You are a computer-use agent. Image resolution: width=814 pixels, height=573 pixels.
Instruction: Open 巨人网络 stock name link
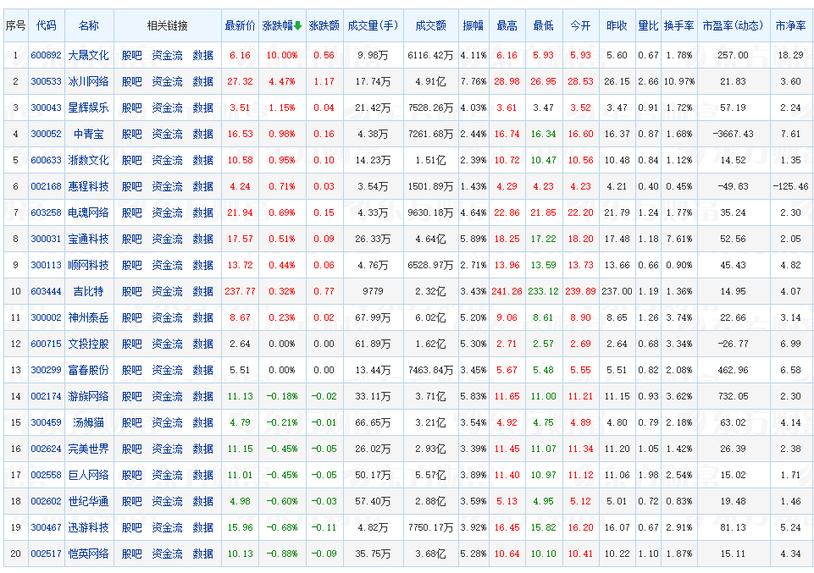click(88, 475)
